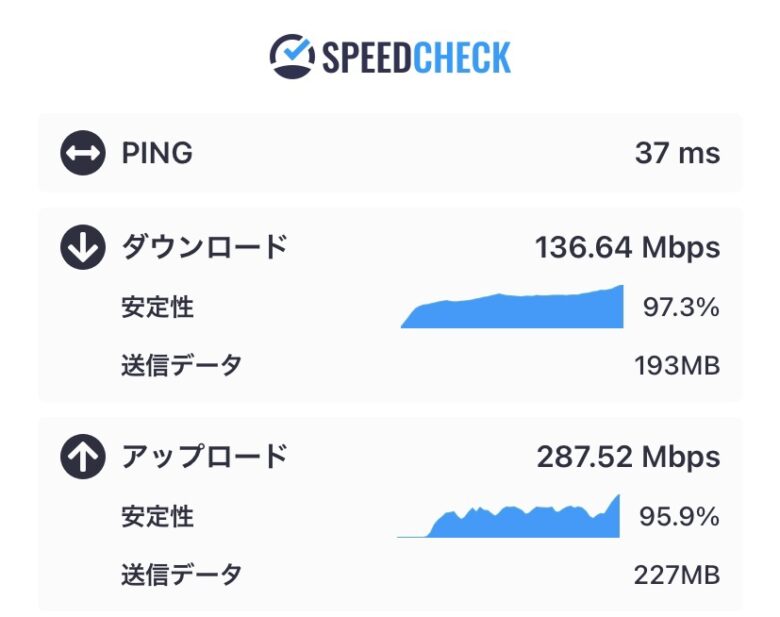The image size is (780, 617).
Task: Click the upload up-arrow icon
Action: [83, 456]
